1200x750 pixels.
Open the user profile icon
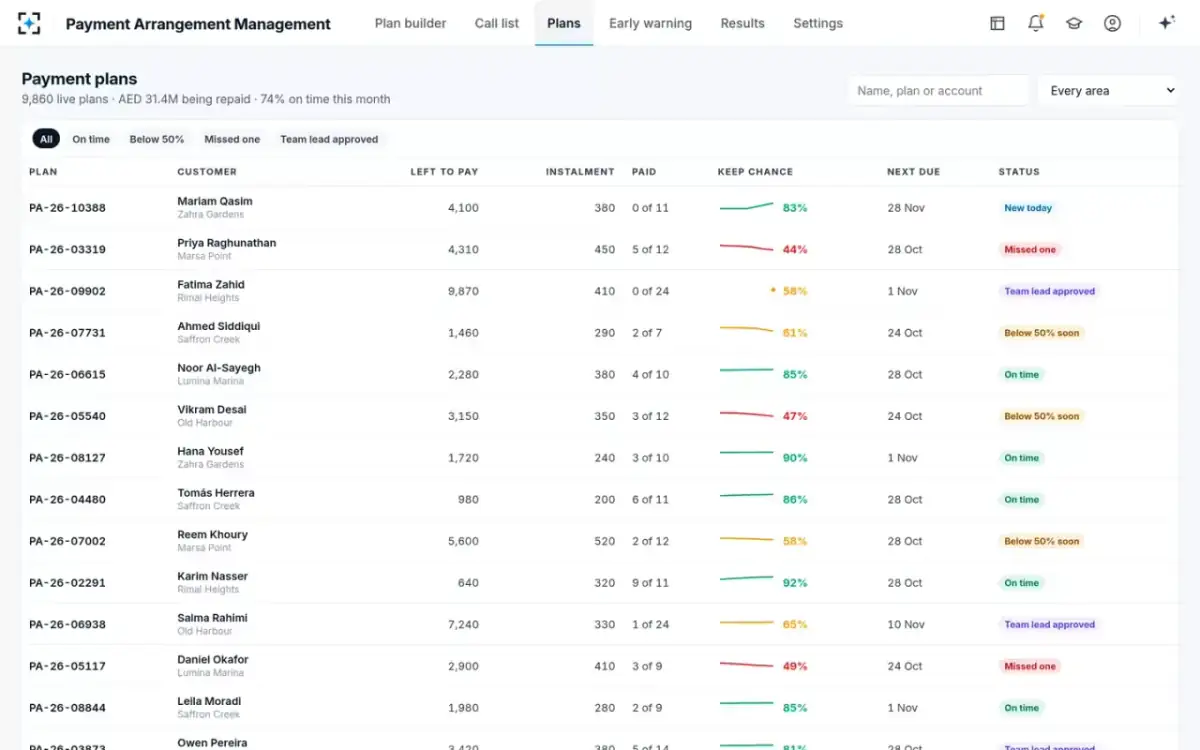click(x=1112, y=23)
